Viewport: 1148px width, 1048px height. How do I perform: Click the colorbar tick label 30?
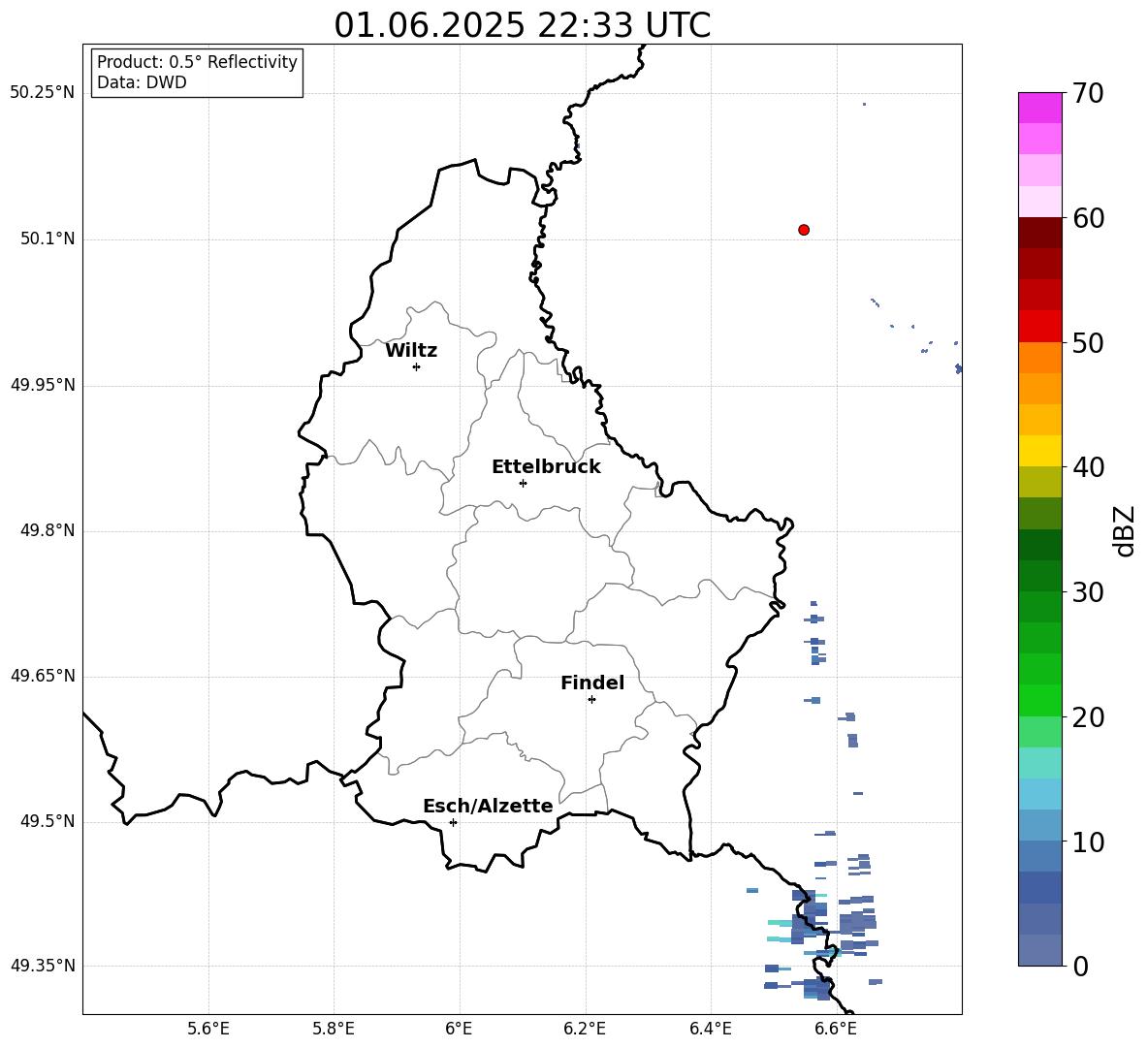[x=1088, y=592]
